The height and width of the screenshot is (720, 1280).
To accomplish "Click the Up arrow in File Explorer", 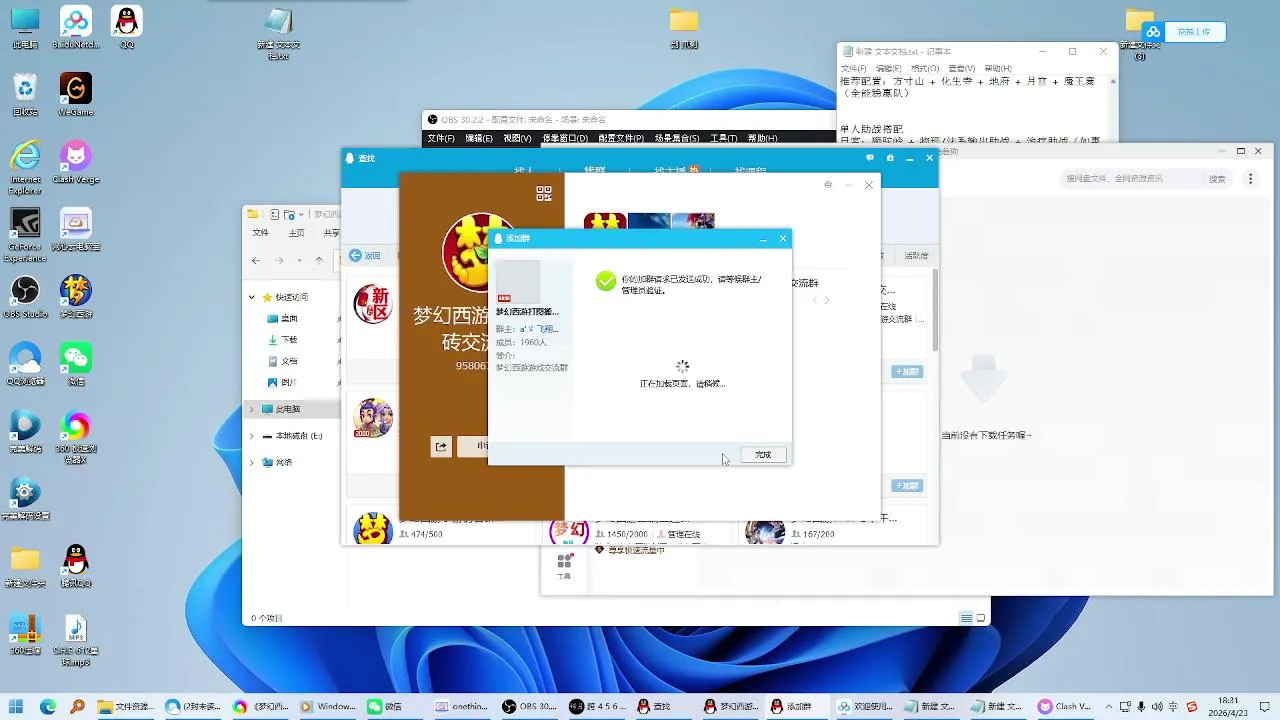I will coord(319,261).
